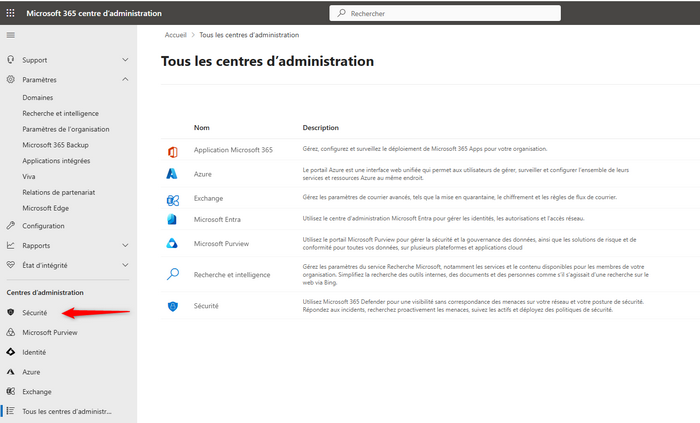This screenshot has width=700, height=423.
Task: Open Microsoft Edge settings in sidebar
Action: pyautogui.click(x=46, y=208)
